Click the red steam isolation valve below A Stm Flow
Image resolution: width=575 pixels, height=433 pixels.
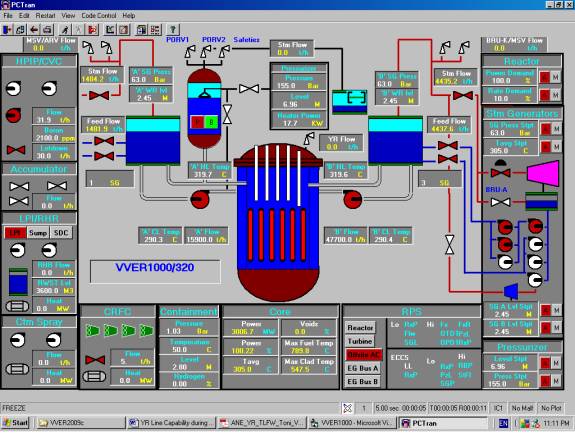[99, 96]
